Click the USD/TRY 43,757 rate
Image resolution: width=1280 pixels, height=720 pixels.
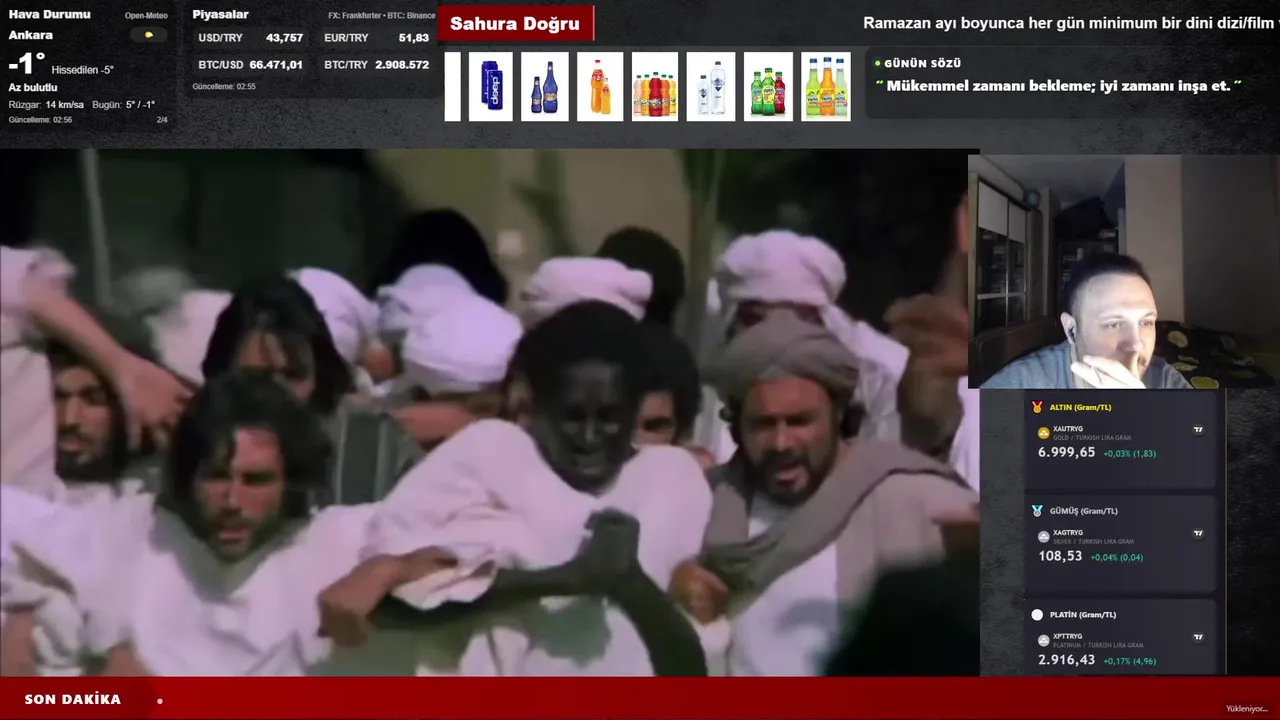tap(250, 38)
